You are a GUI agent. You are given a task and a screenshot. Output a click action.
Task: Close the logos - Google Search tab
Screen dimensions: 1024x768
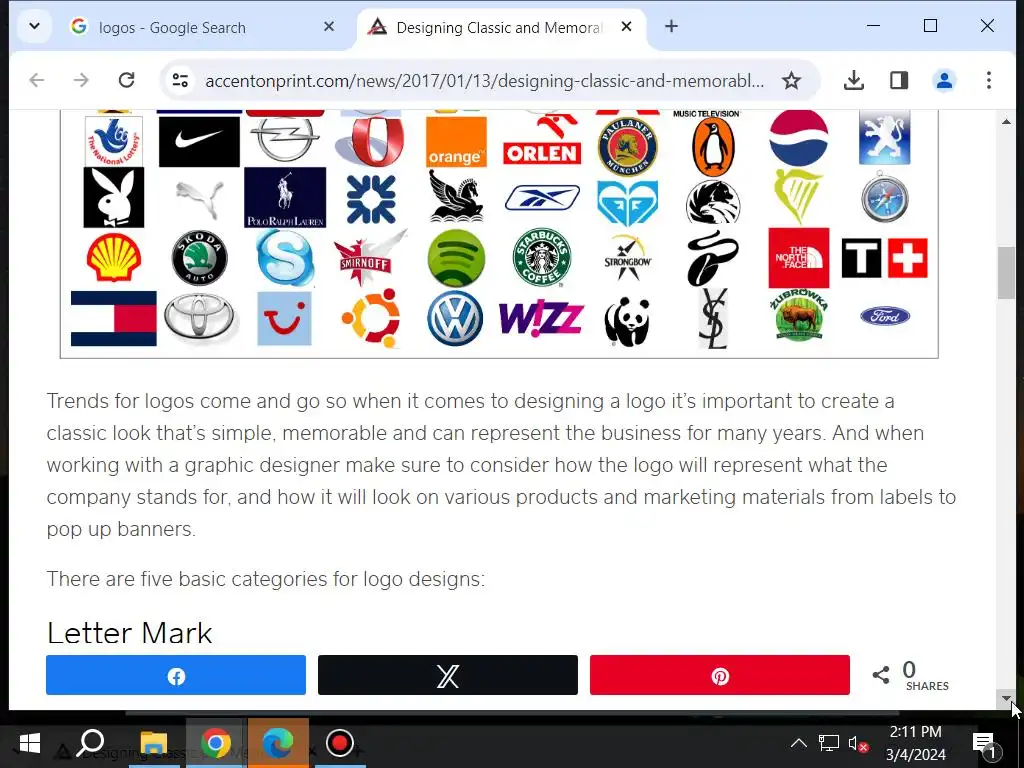pyautogui.click(x=328, y=26)
